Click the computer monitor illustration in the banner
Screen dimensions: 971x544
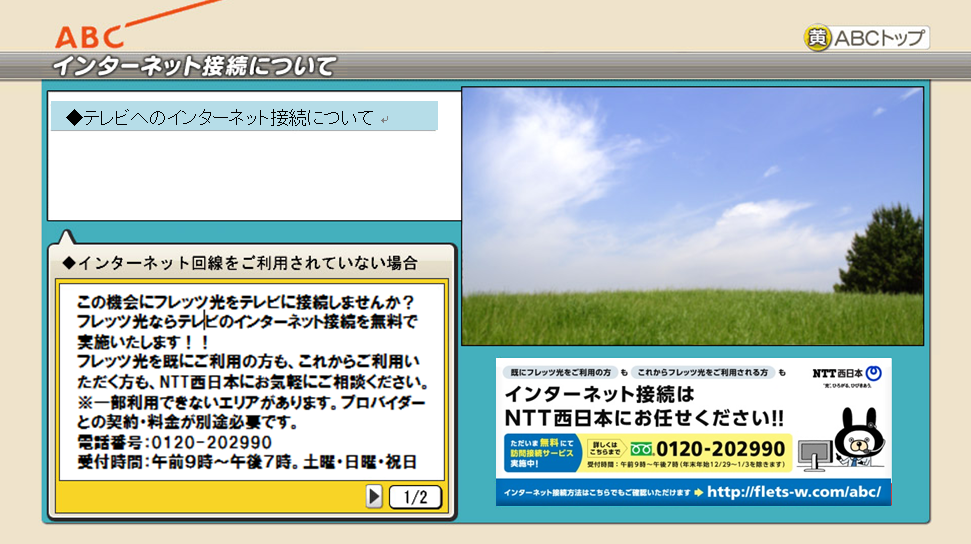point(814,455)
